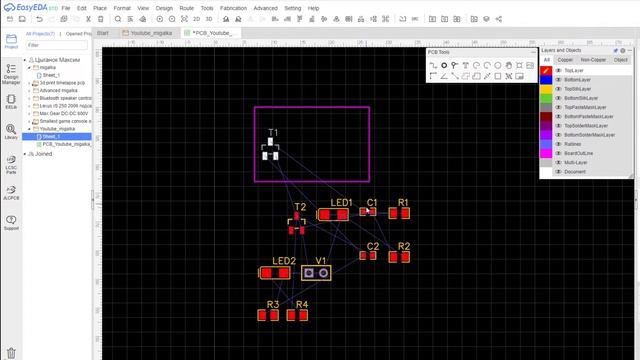The height and width of the screenshot is (360, 640).
Task: Open the JLCPCB sidebar panel
Action: click(x=11, y=193)
